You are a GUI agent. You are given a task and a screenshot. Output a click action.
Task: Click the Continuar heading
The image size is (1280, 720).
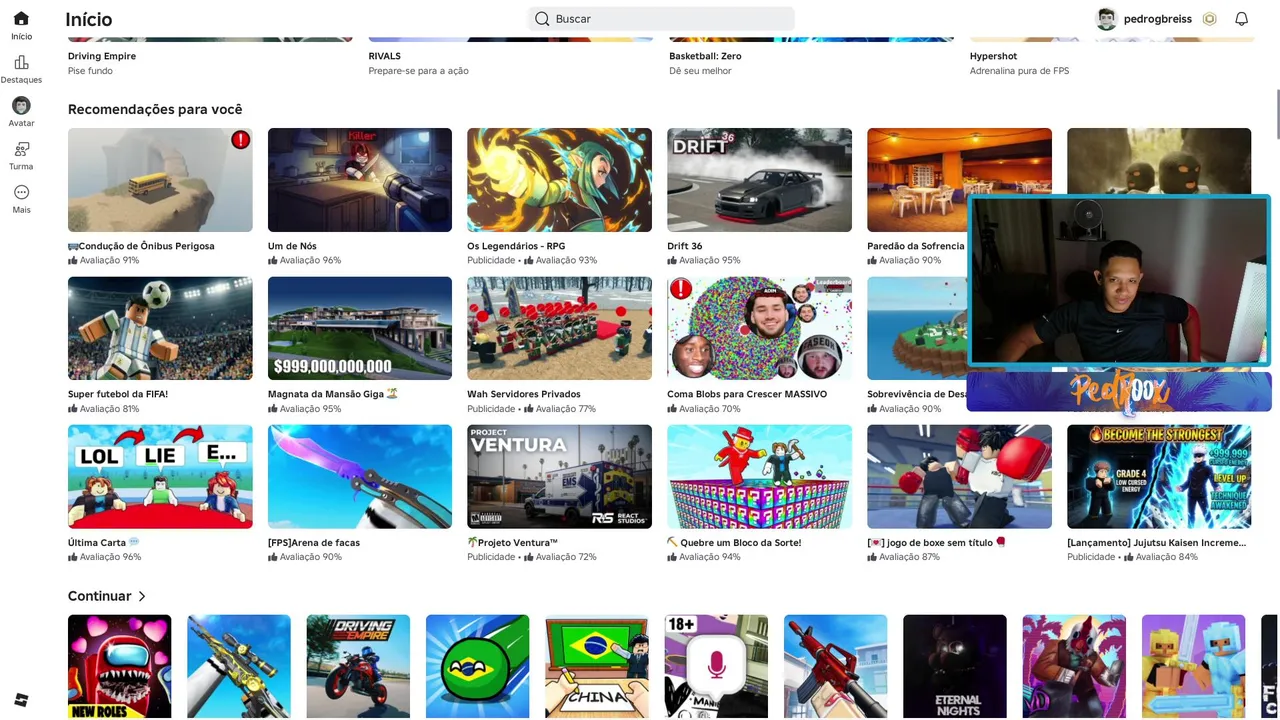click(x=100, y=596)
